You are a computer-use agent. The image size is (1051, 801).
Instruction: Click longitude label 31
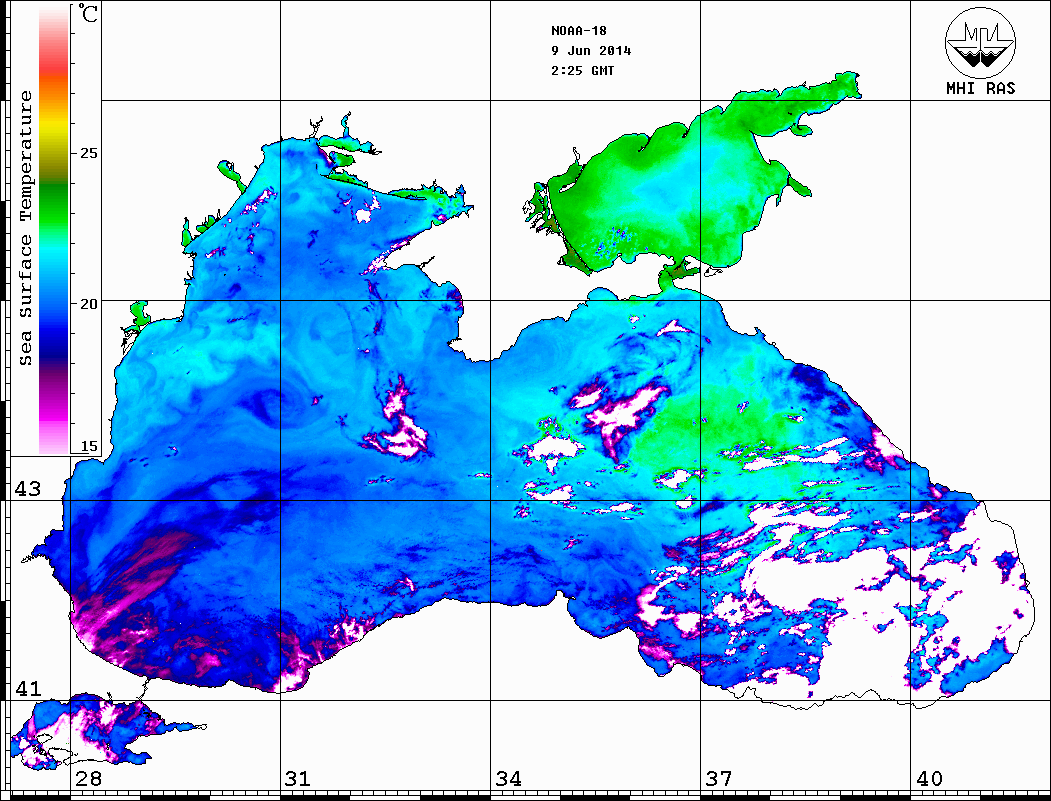298,779
